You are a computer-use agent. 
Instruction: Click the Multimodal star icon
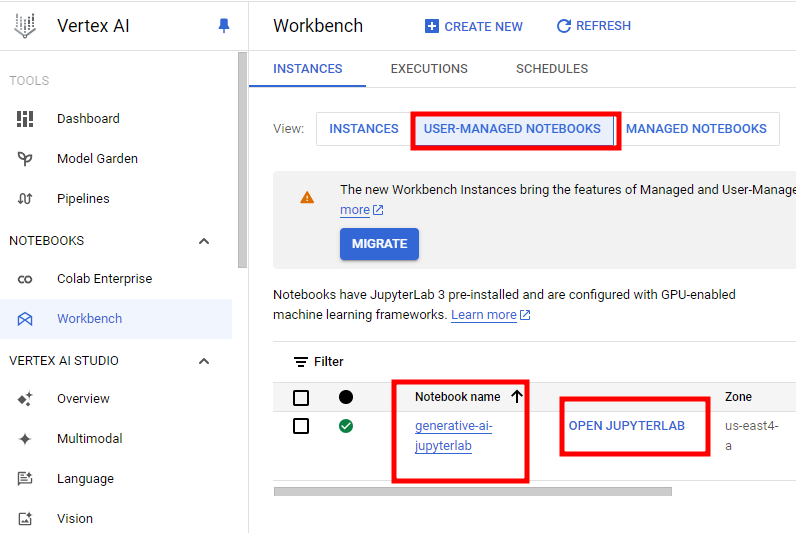(x=25, y=439)
